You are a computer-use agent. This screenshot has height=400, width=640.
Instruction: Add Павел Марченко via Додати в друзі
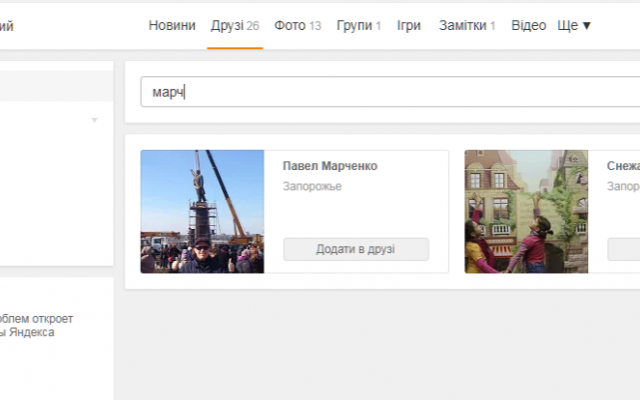(x=356, y=249)
